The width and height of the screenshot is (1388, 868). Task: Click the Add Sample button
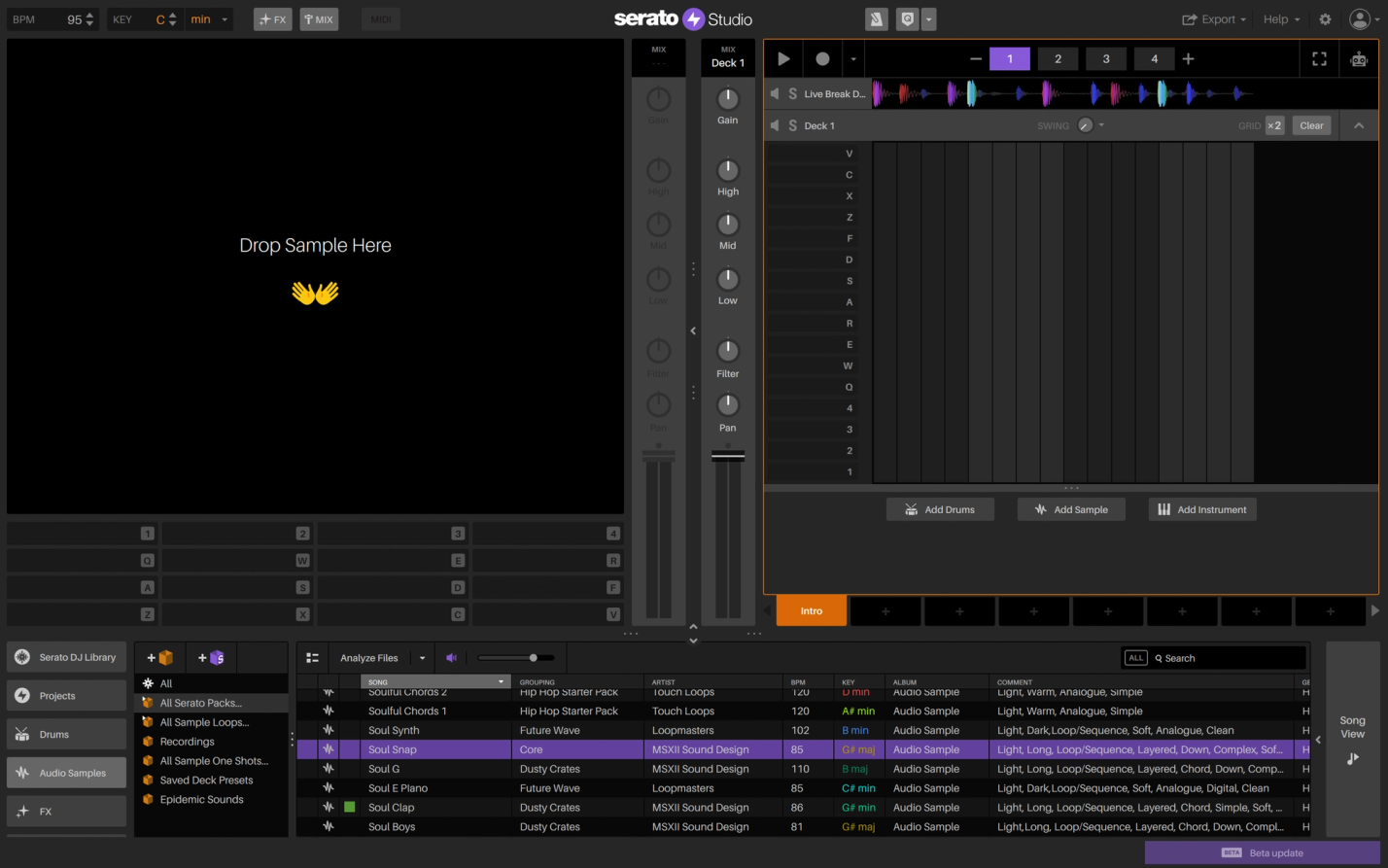[1071, 508]
